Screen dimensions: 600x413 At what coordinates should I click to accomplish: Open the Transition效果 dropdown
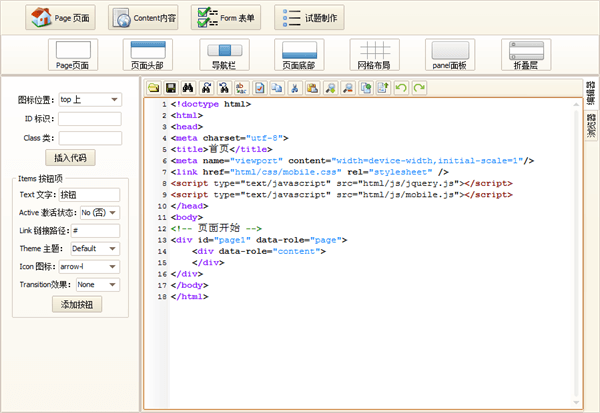[x=98, y=284]
